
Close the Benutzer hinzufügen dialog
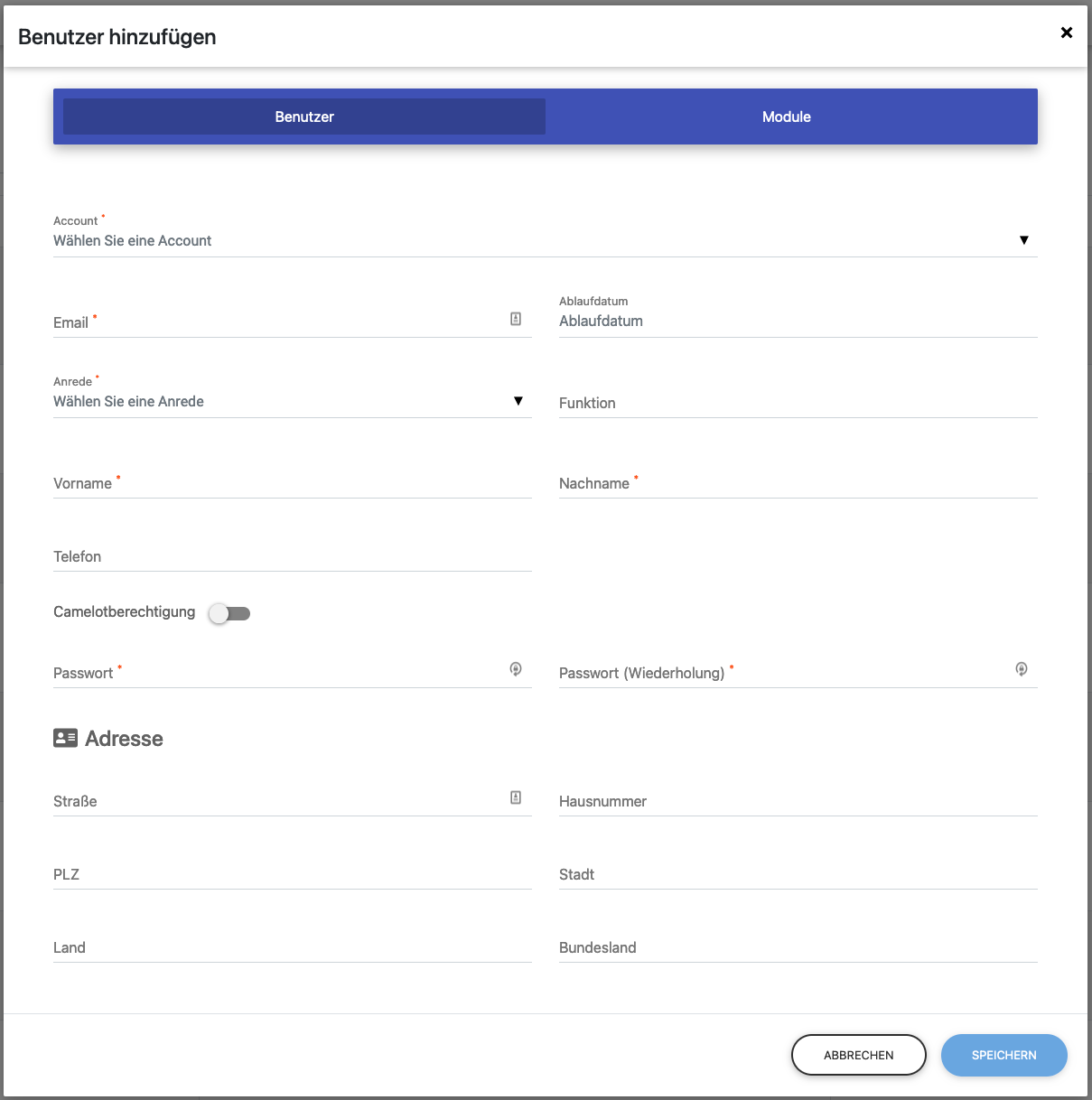coord(1067,33)
